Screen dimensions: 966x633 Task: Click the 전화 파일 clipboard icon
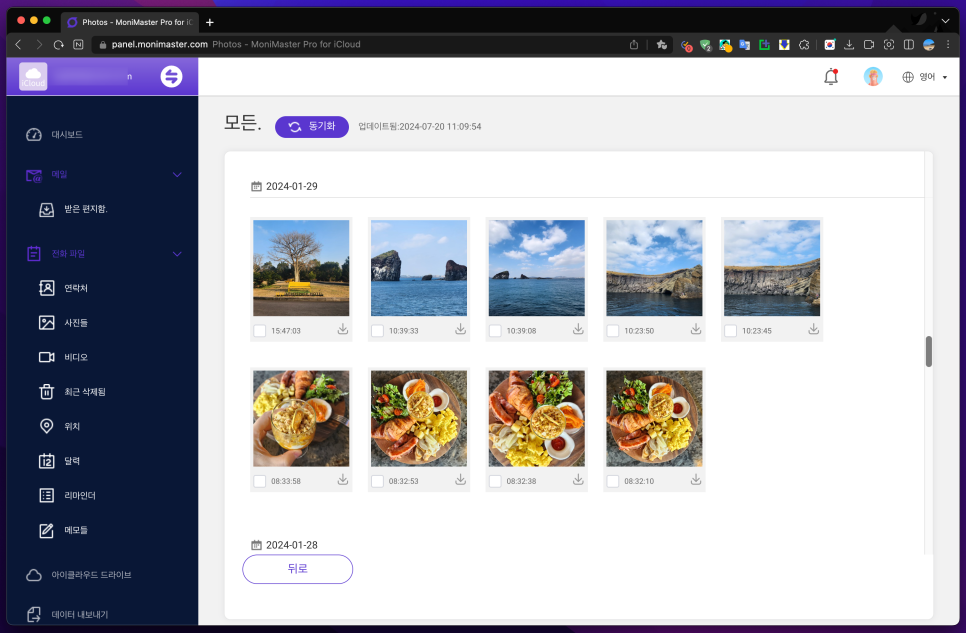[34, 253]
